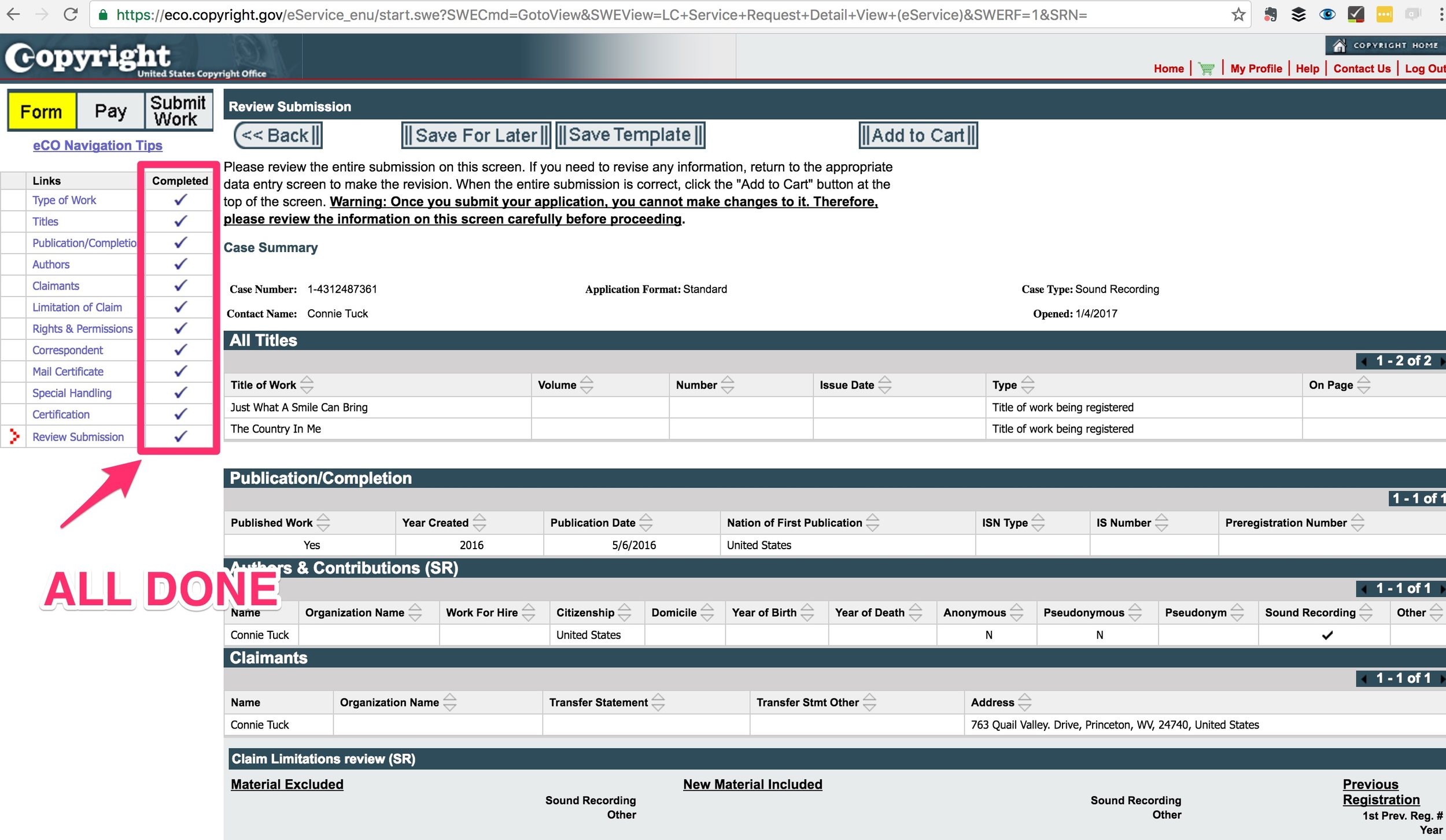The width and height of the screenshot is (1446, 840).
Task: Open the eCO Navigation Tips link
Action: tap(97, 146)
